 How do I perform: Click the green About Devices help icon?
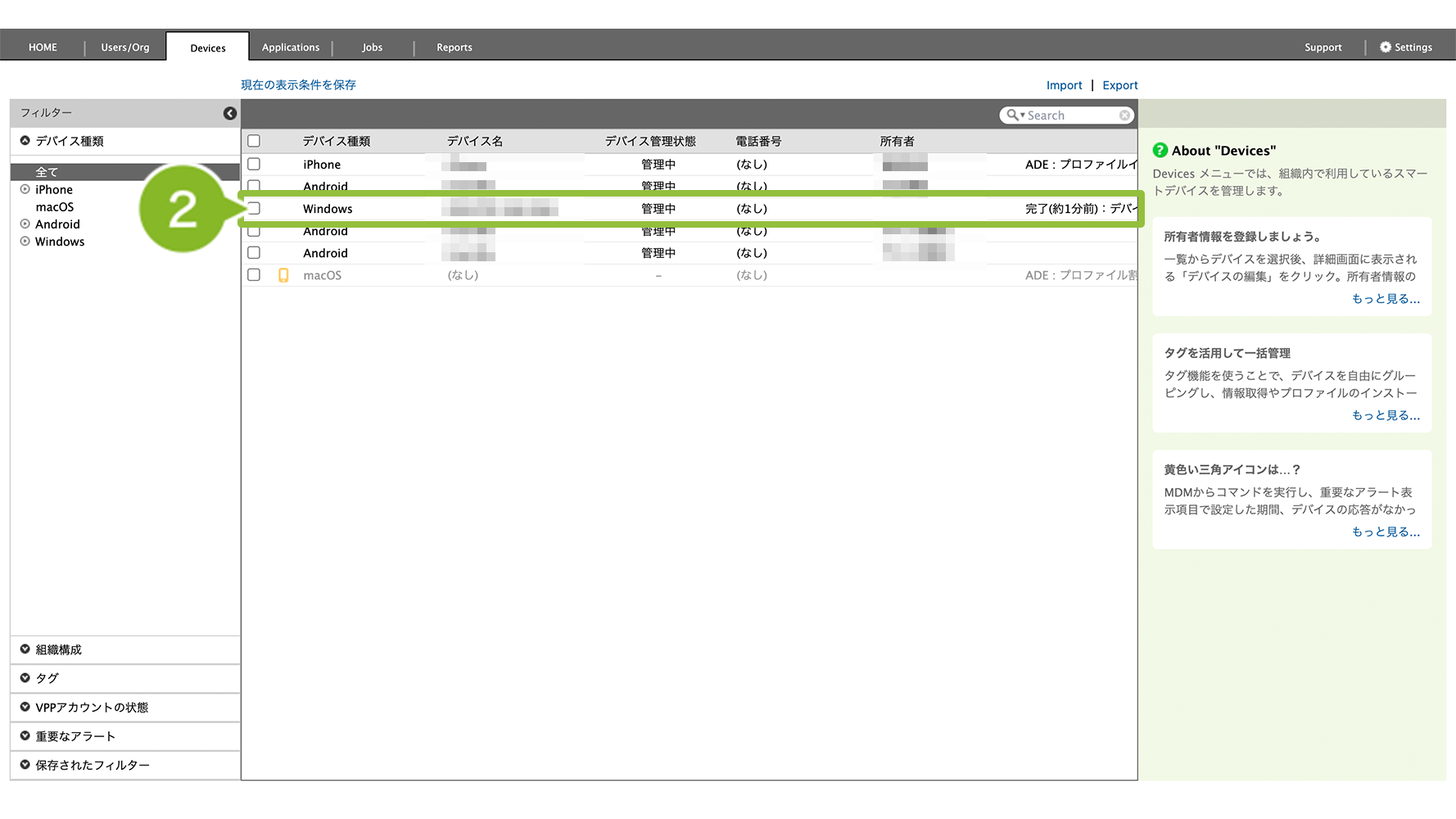1160,150
